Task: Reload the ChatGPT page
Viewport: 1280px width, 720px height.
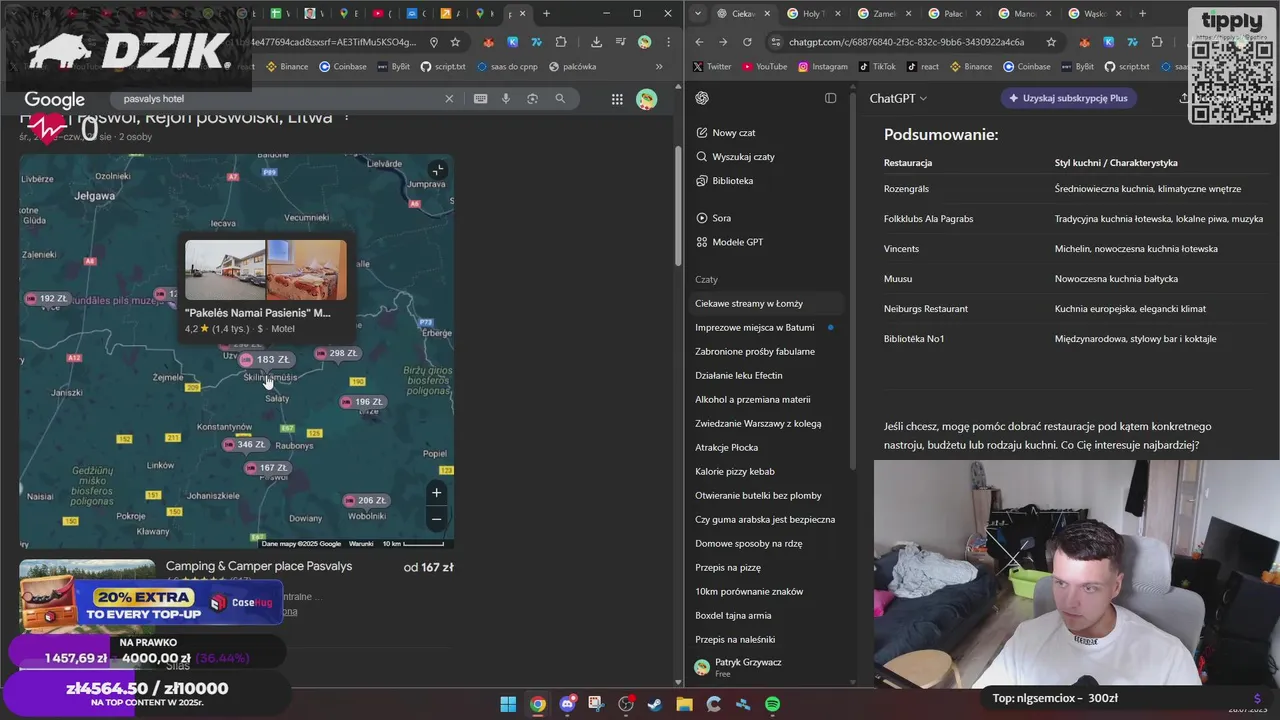Action: click(747, 42)
